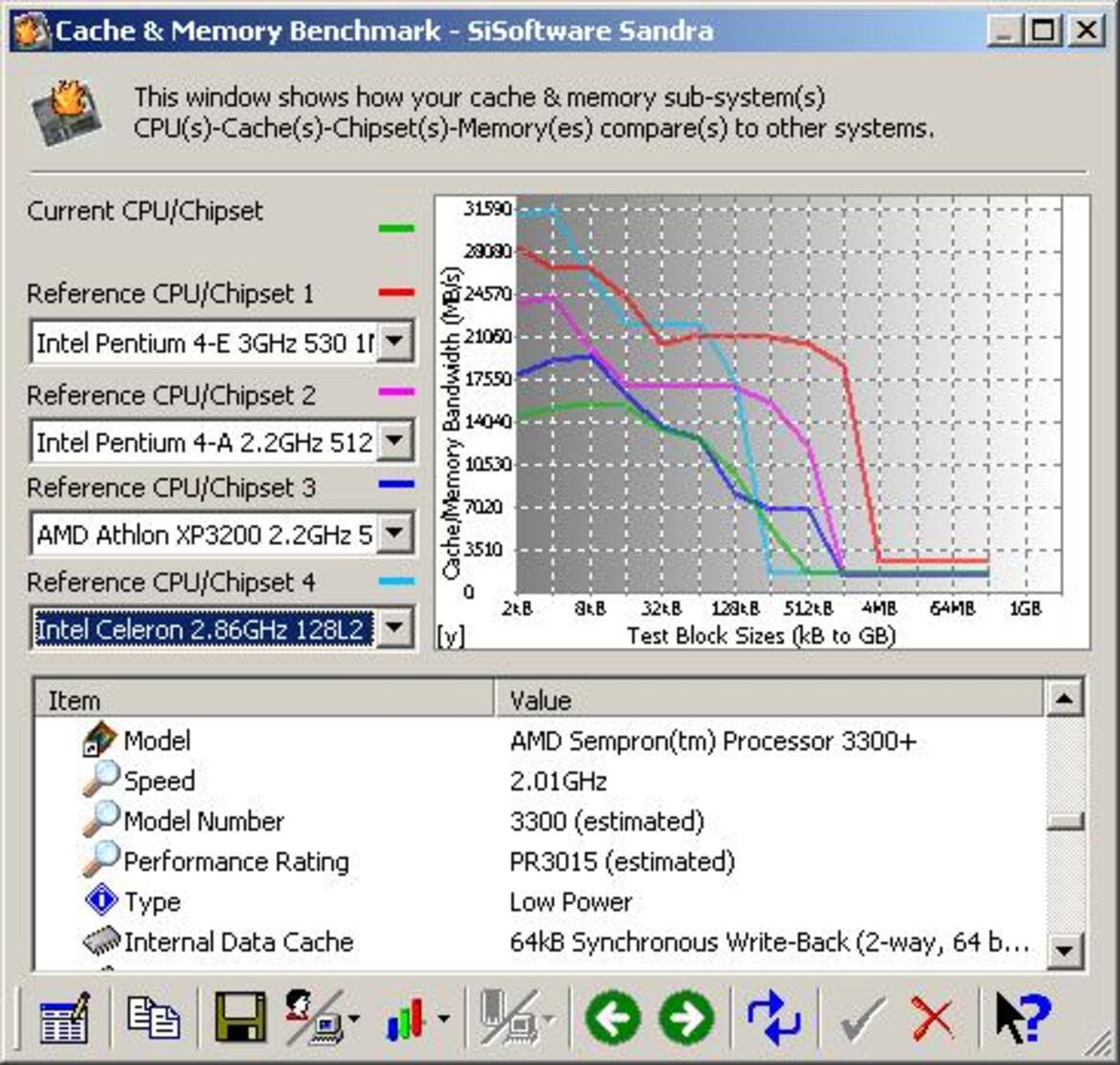Select the Model Number row label

pyautogui.click(x=204, y=821)
